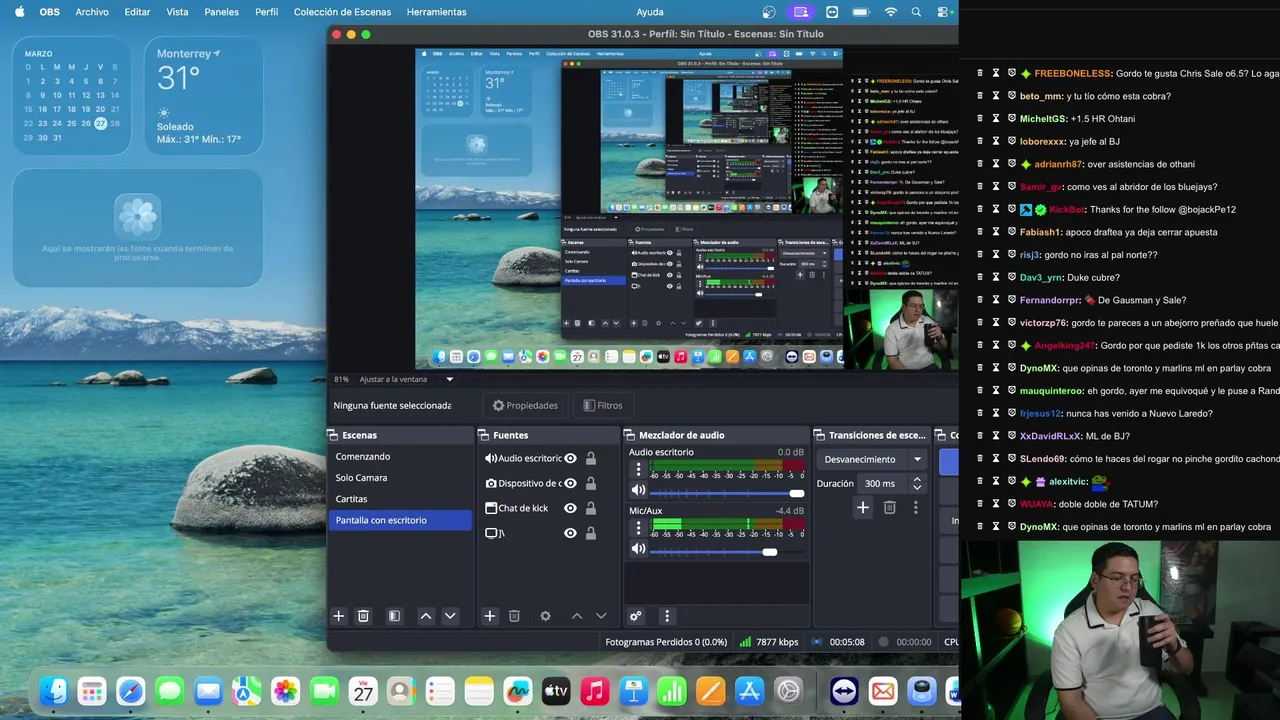The image size is (1280, 720).
Task: Open the Desvanecimiento transition dropdown
Action: (874, 459)
